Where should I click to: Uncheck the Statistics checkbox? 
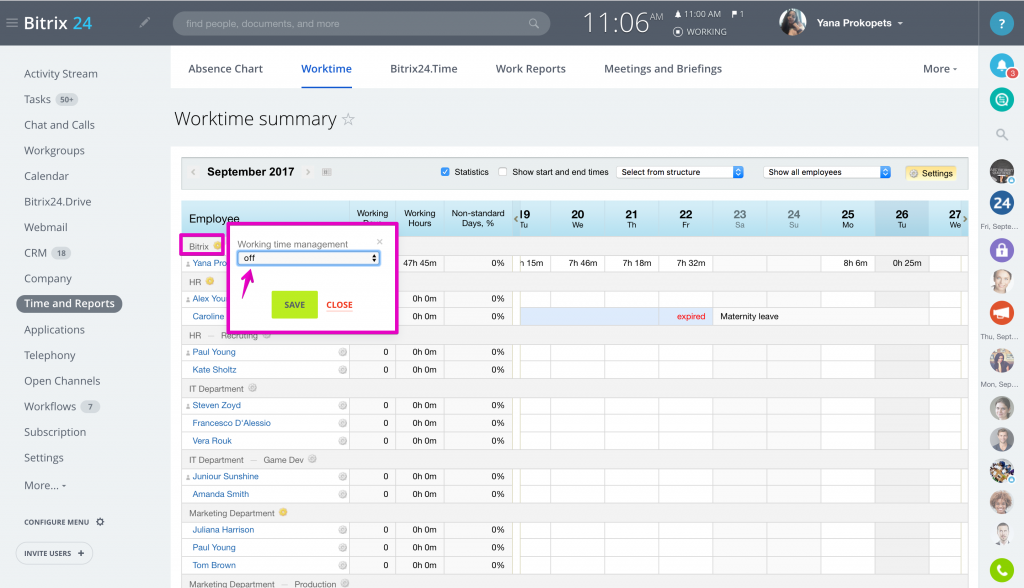(x=445, y=172)
